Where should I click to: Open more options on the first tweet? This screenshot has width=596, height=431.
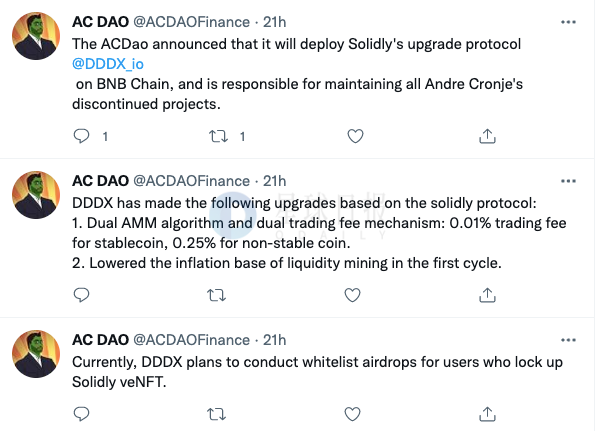[x=568, y=22]
